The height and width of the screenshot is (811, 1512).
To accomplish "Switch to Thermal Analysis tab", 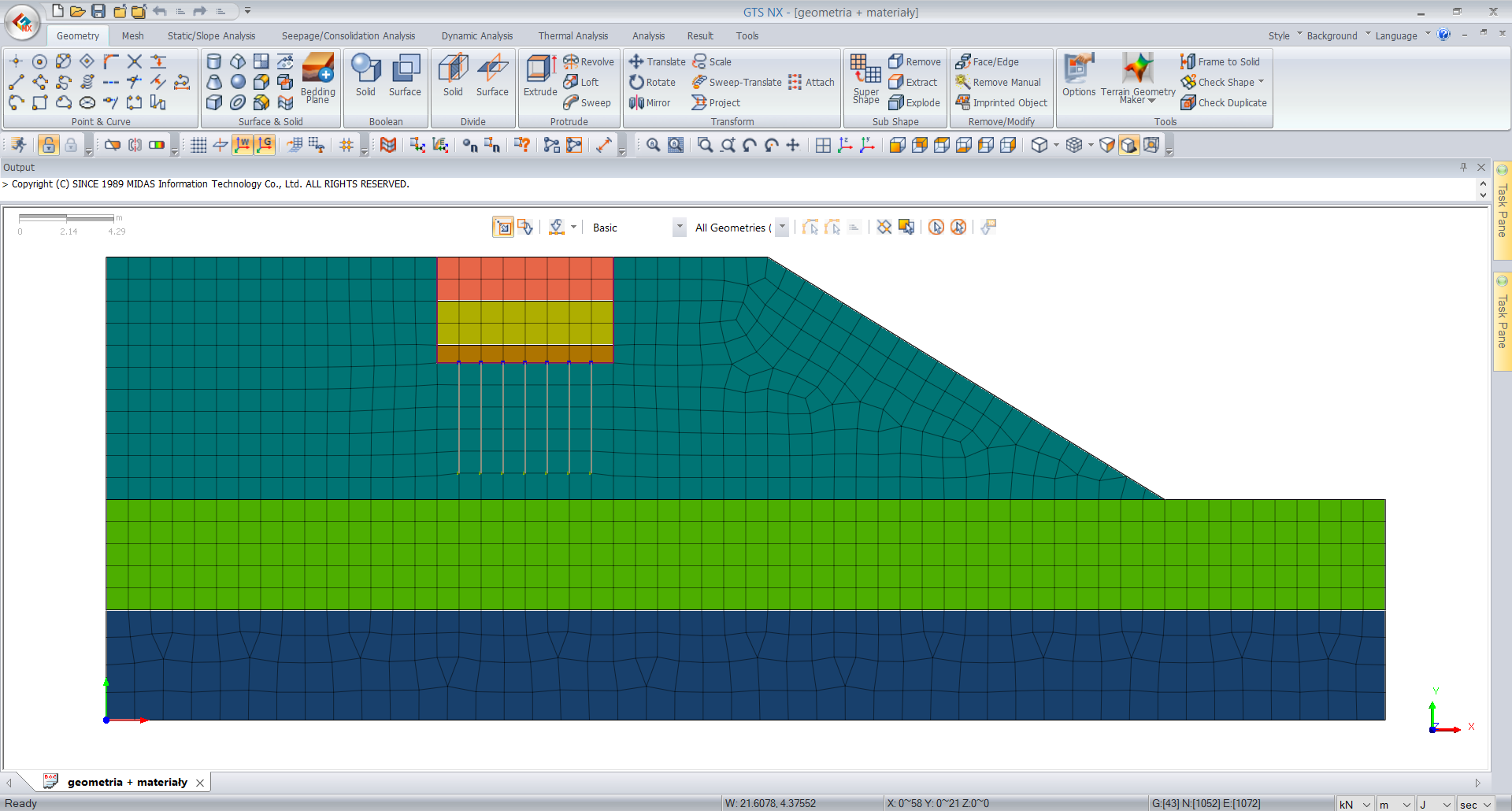I will (573, 35).
